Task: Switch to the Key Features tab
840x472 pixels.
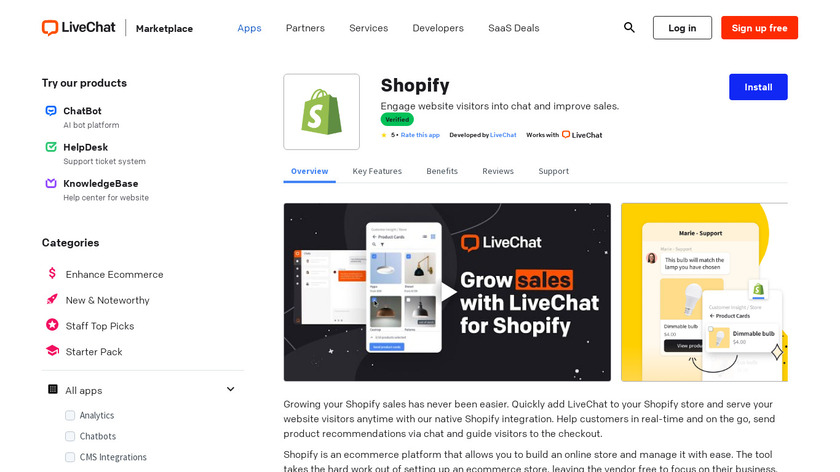Action: click(377, 171)
